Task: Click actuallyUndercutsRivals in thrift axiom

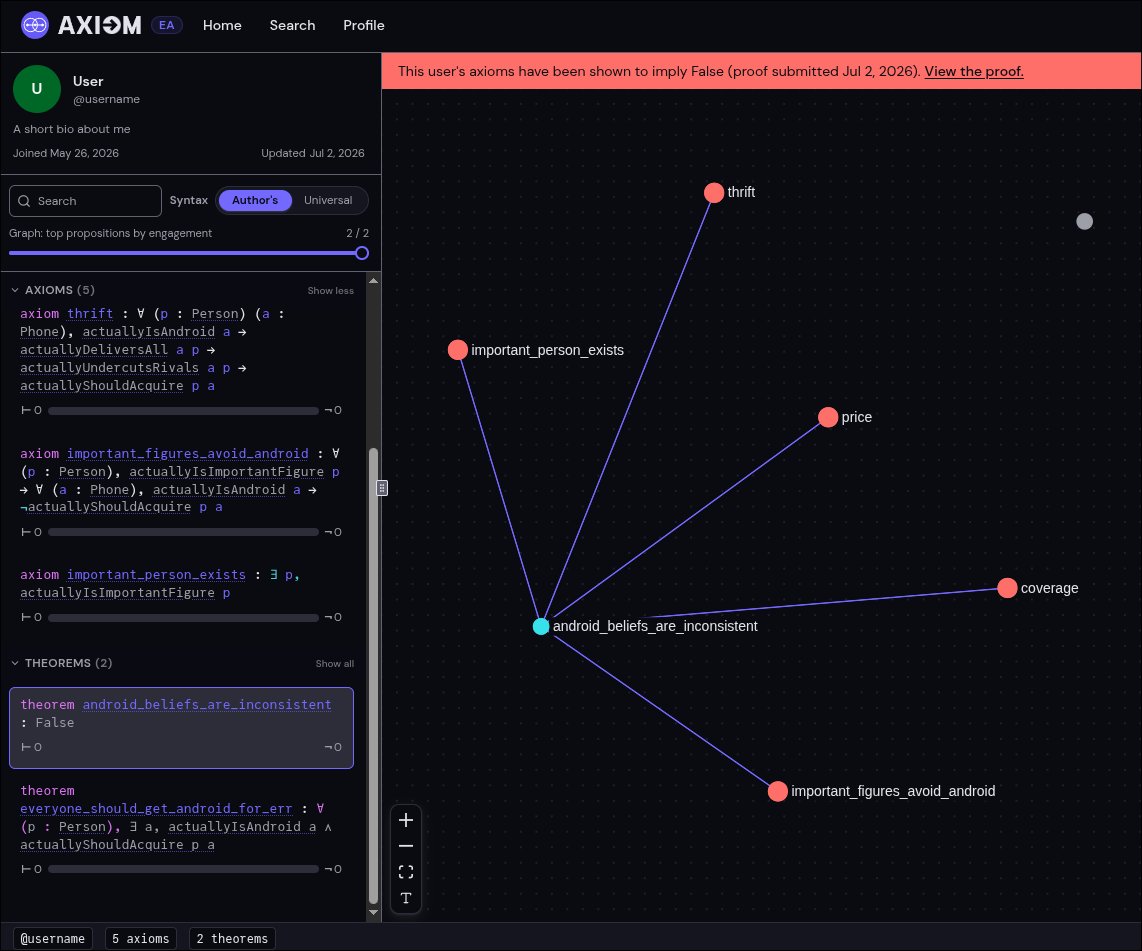Action: (x=109, y=368)
